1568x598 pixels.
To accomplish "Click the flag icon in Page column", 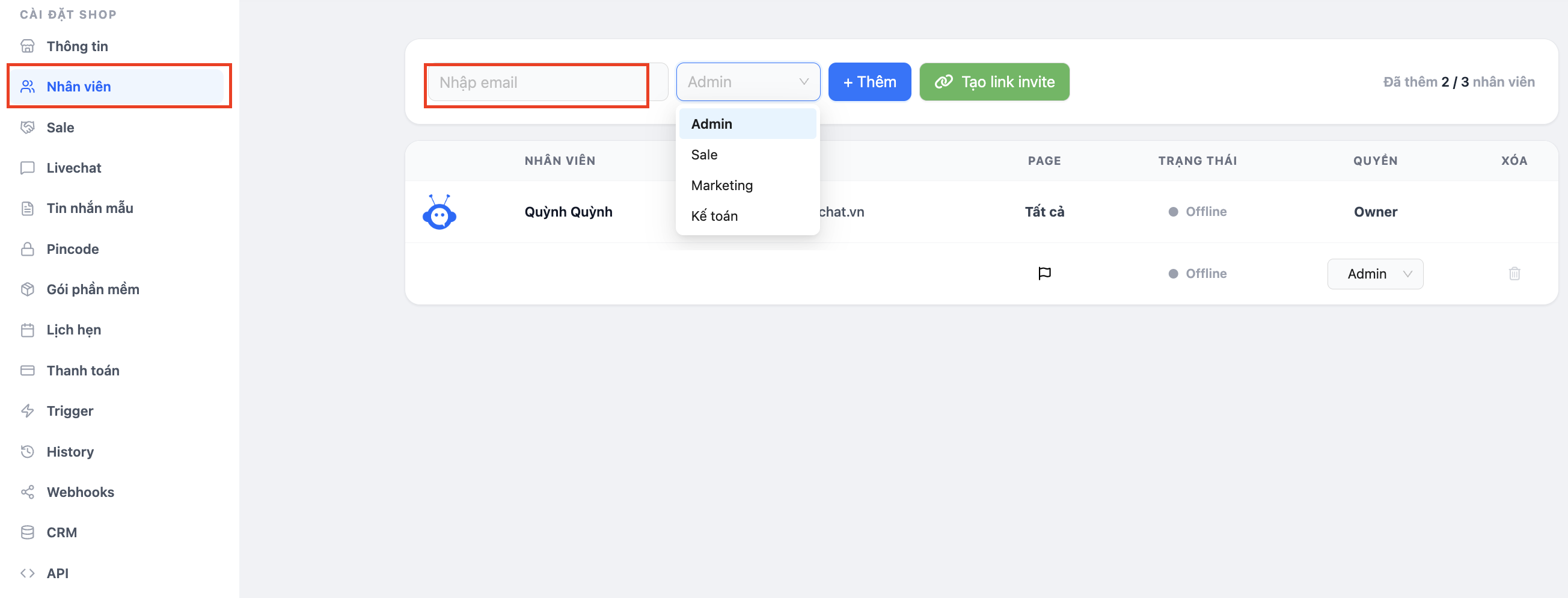I will pos(1044,273).
